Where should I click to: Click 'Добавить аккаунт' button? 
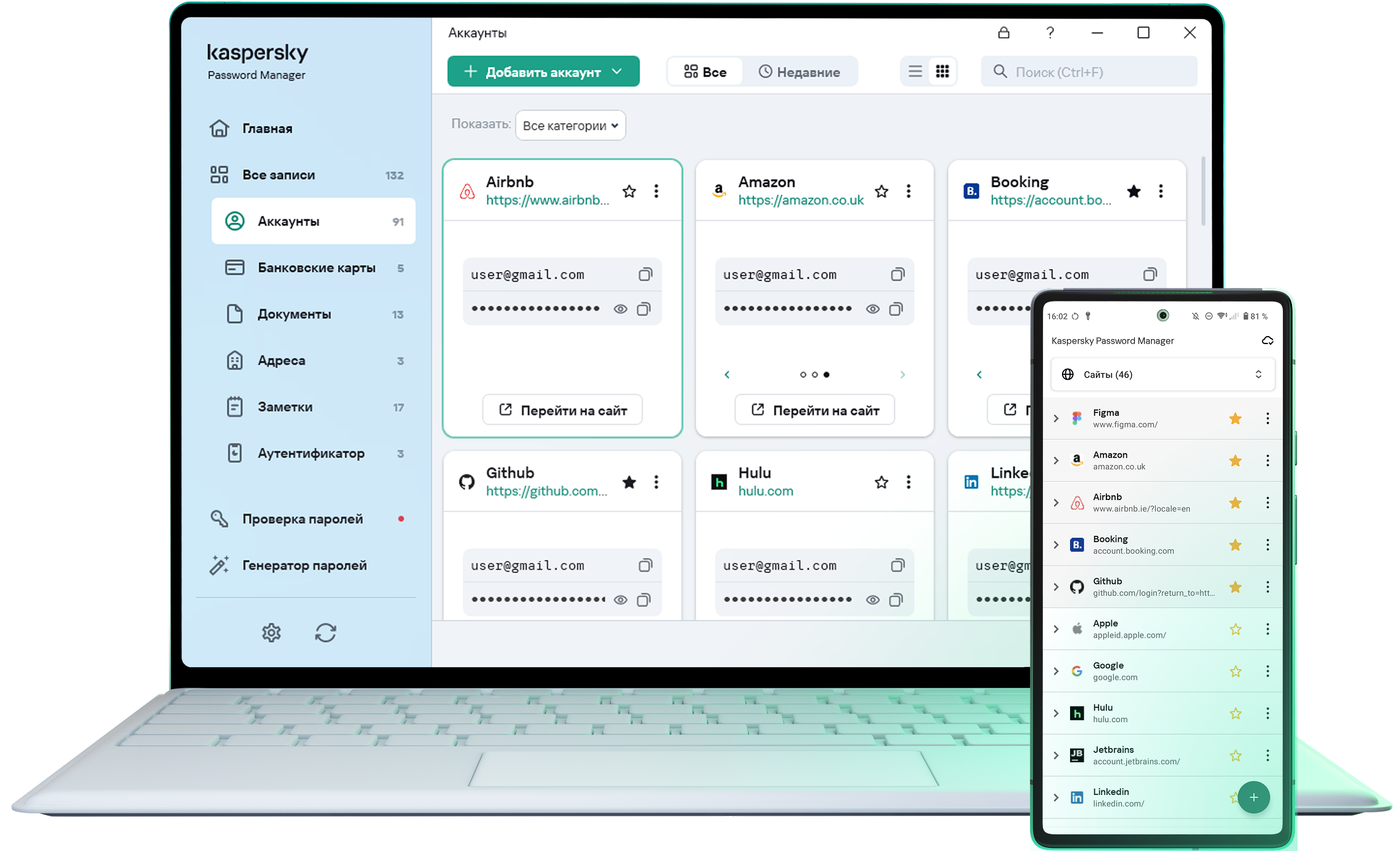pyautogui.click(x=543, y=72)
